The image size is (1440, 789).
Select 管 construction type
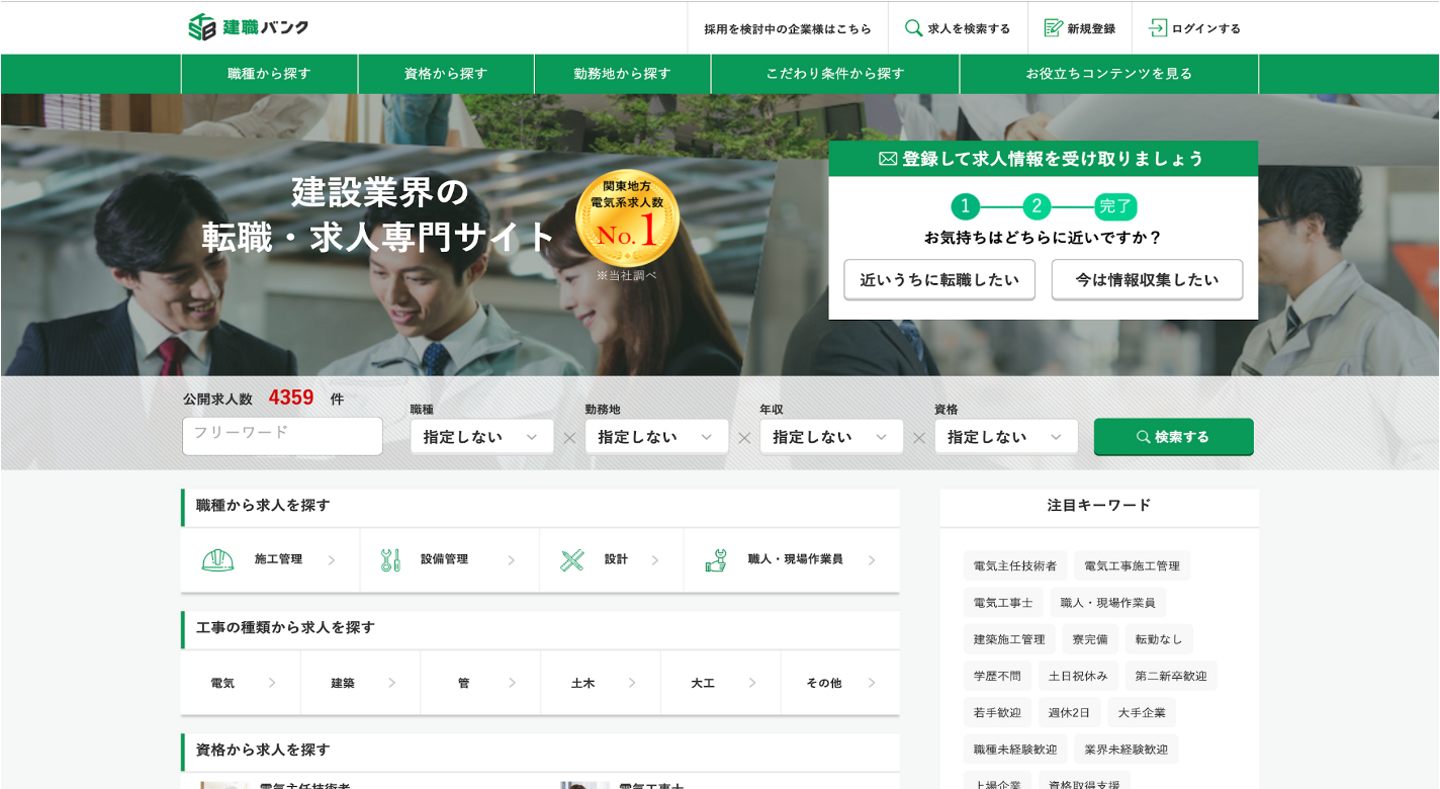click(x=481, y=683)
